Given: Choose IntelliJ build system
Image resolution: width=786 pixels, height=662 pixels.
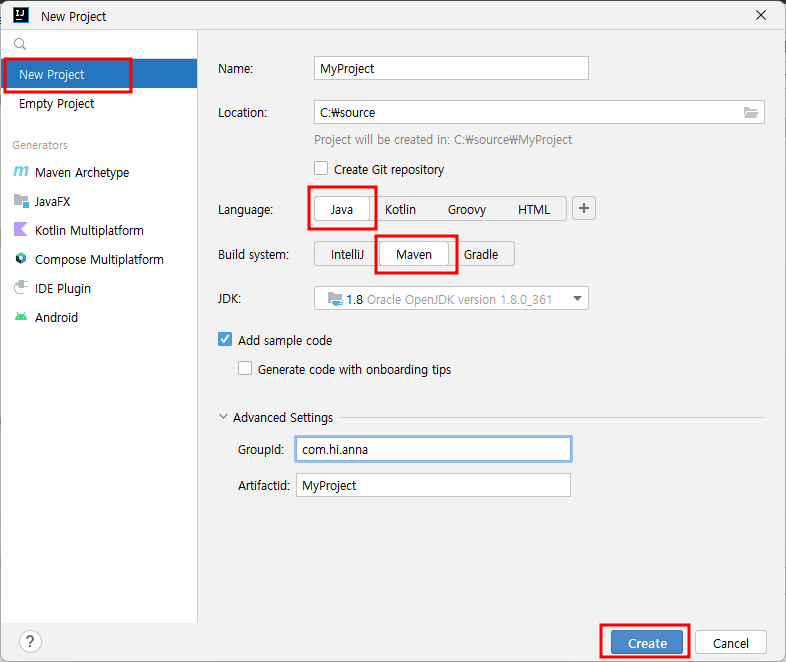Looking at the screenshot, I should pos(347,255).
